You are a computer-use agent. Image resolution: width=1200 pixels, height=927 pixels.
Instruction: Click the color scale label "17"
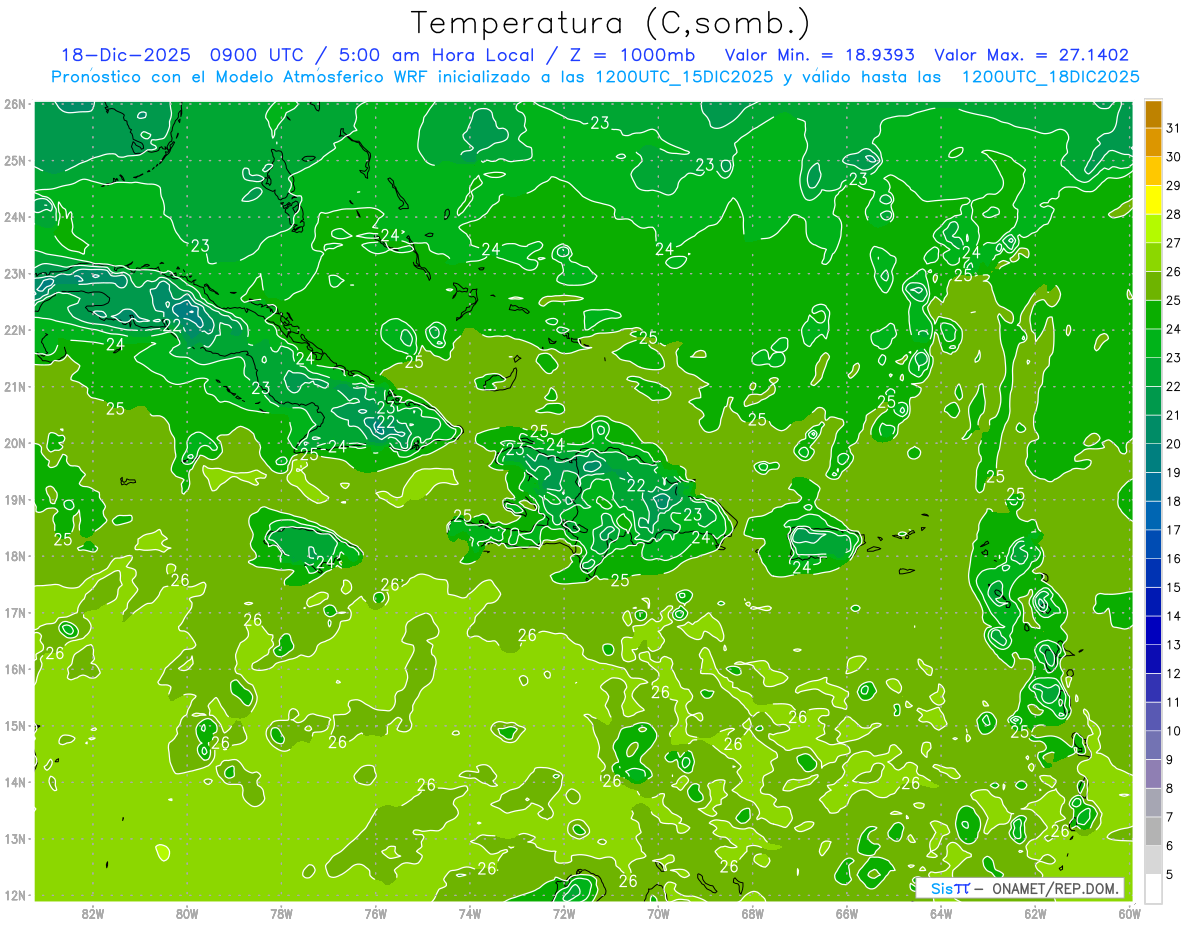[x=1173, y=530]
